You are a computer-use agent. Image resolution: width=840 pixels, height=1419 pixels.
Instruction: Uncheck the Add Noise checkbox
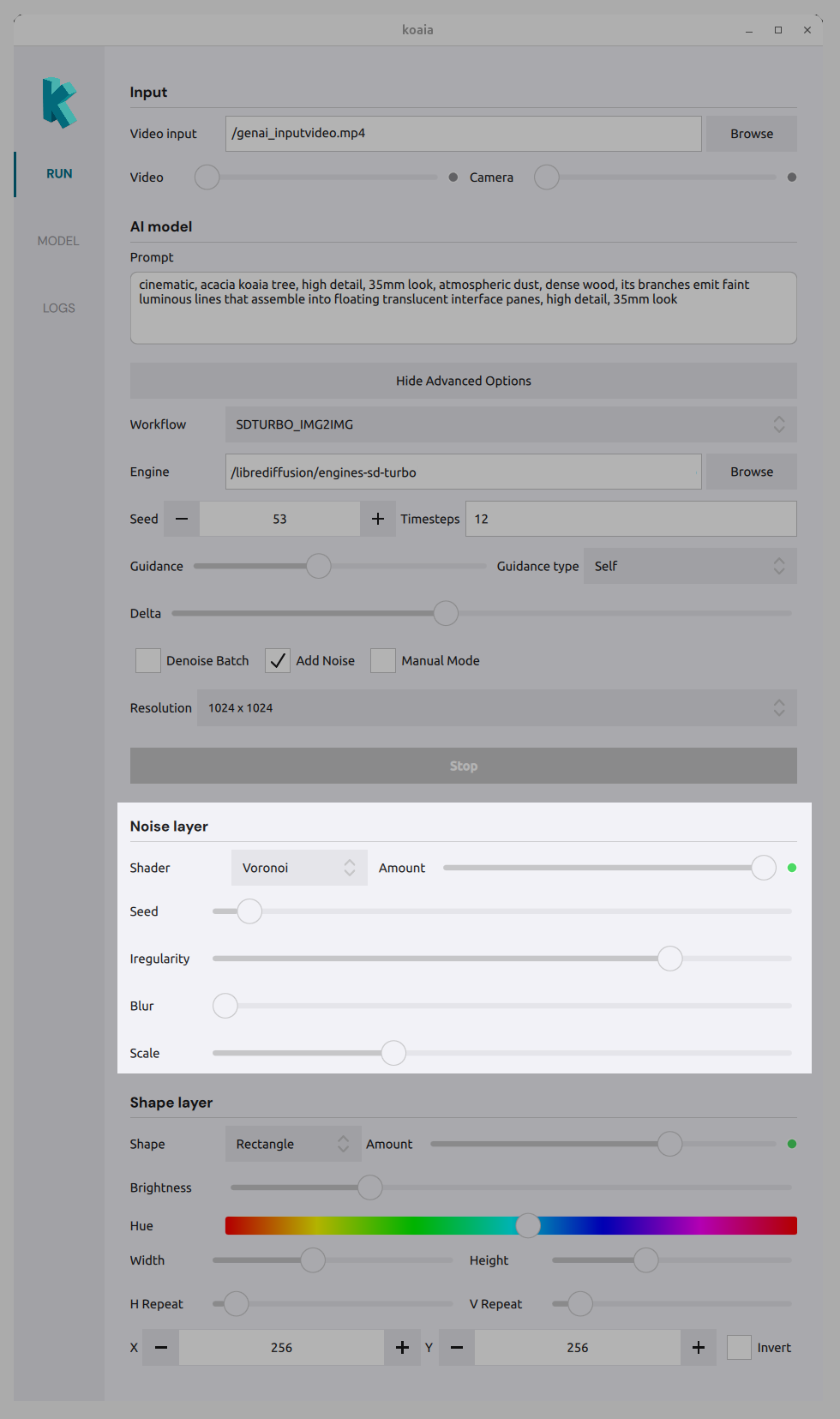tap(278, 660)
